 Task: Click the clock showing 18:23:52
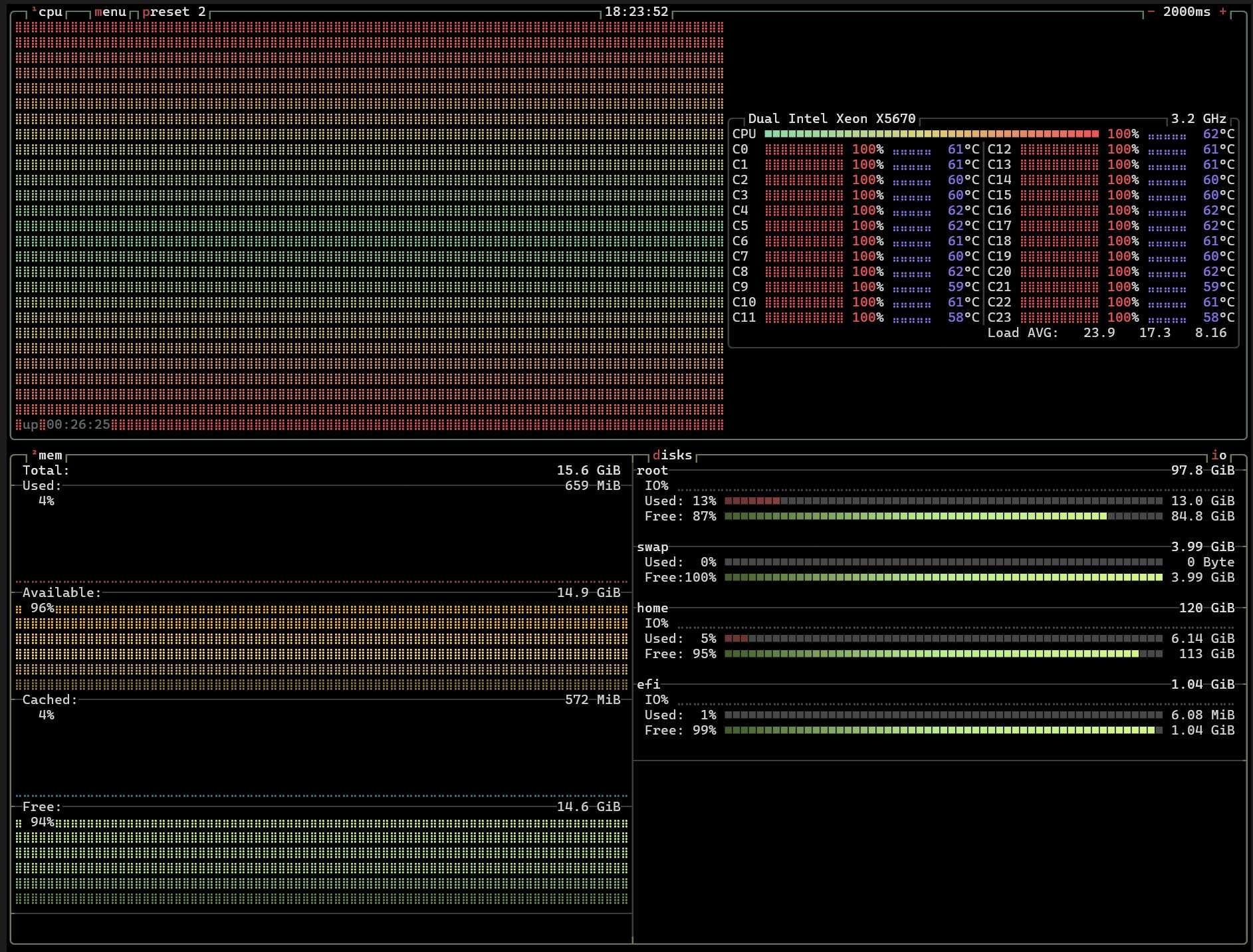click(x=636, y=12)
